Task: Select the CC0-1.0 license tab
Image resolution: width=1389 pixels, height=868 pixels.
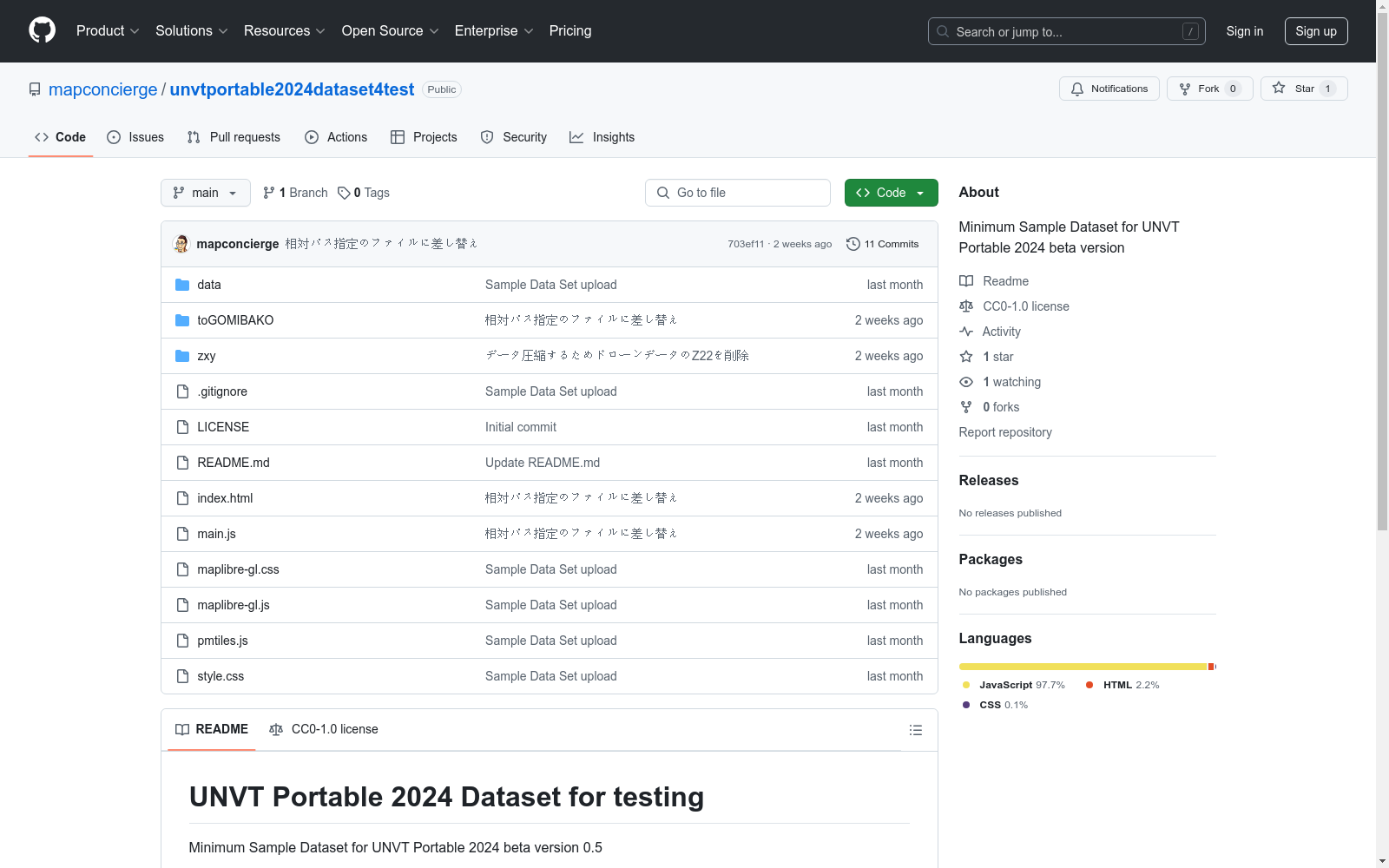Action: coord(324,729)
